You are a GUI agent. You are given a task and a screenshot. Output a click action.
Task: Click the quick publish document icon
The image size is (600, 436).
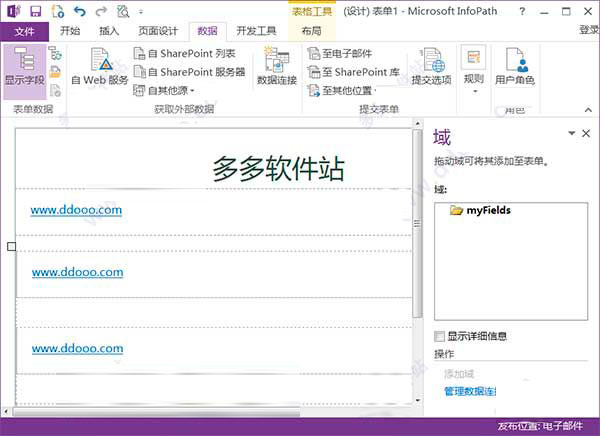(58, 11)
